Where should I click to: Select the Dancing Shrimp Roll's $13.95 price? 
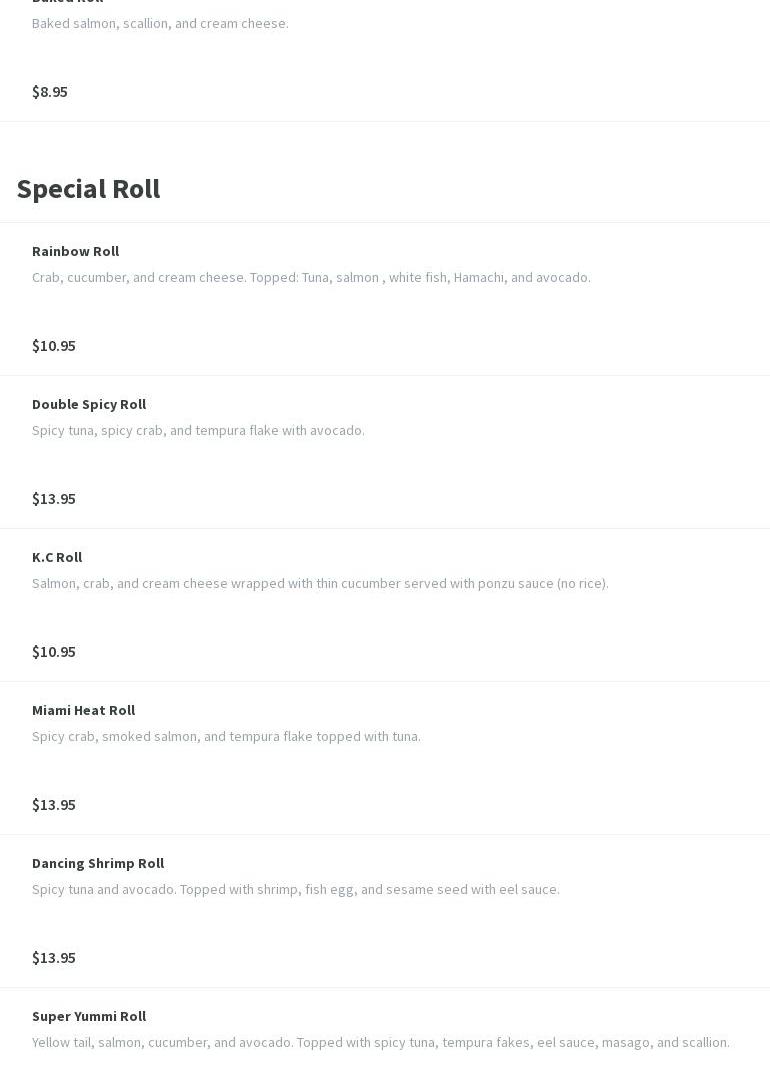[54, 957]
